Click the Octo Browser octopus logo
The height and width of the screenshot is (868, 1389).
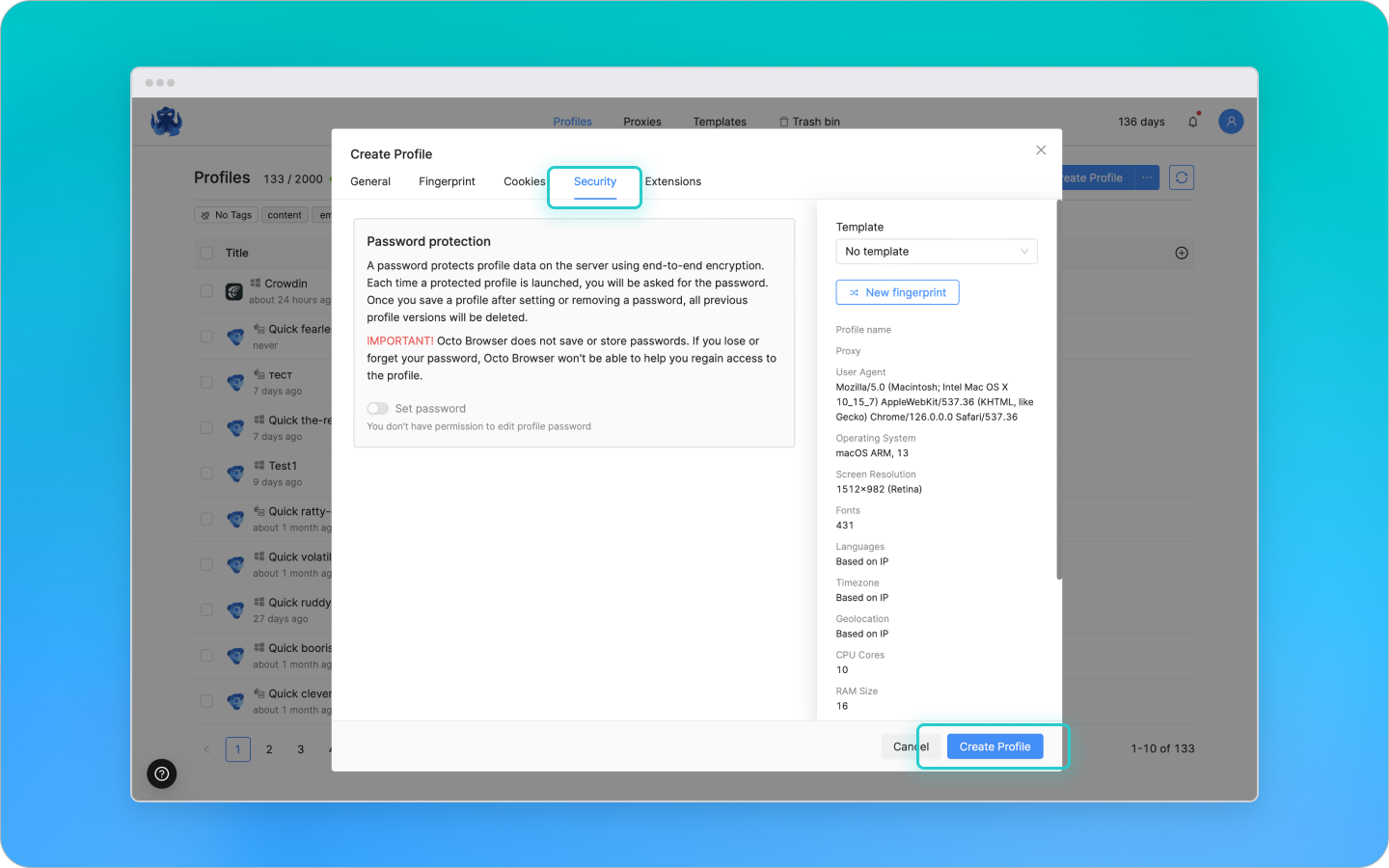click(166, 121)
